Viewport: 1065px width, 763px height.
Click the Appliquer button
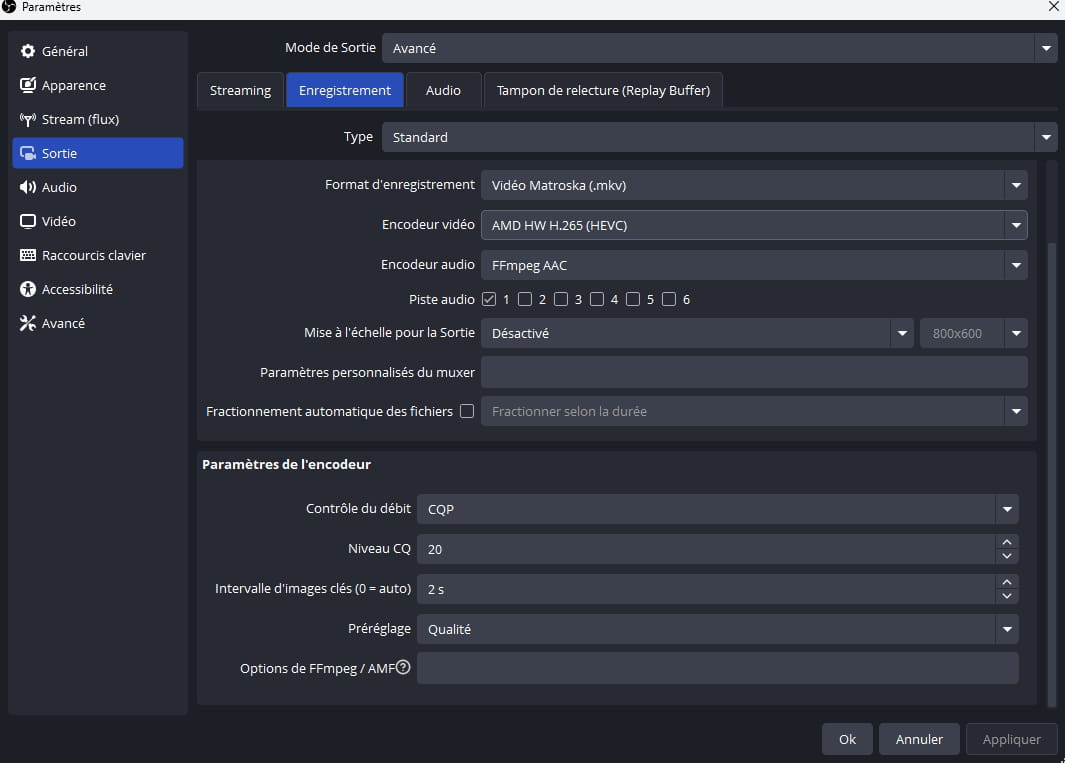[1011, 739]
